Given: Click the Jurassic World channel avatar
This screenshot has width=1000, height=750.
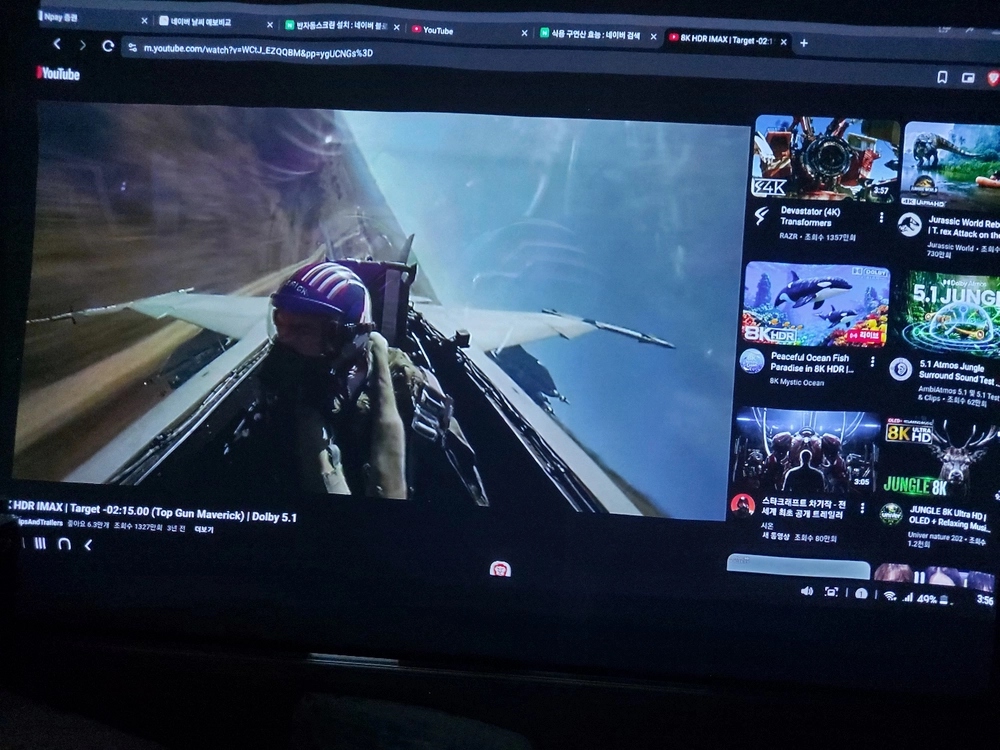Looking at the screenshot, I should [909, 225].
